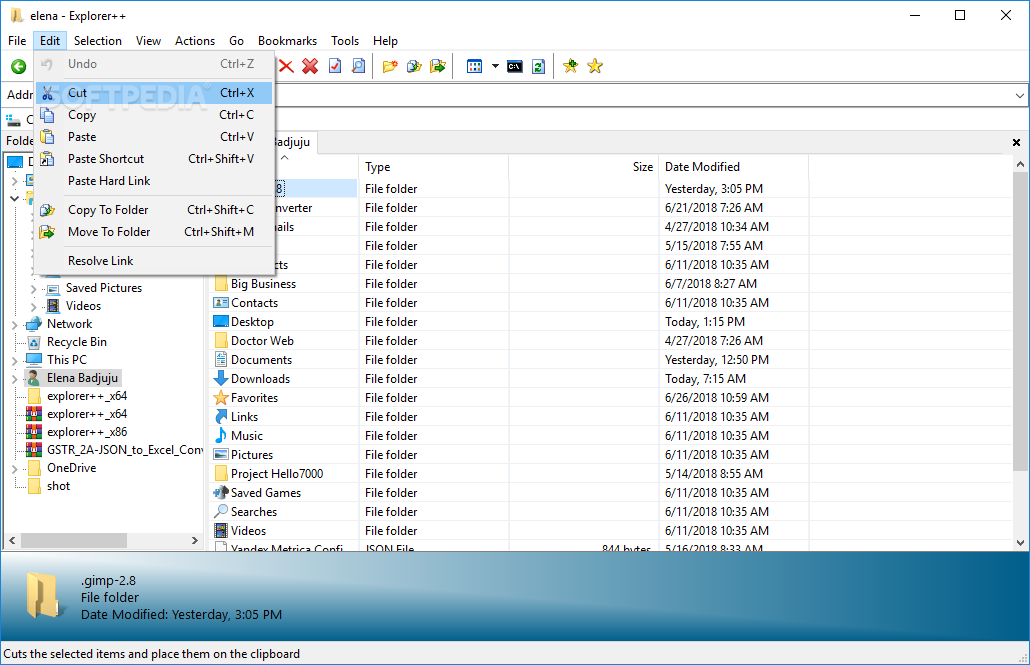Click the Views grid icon
The height and width of the screenshot is (665, 1030).
[x=474, y=66]
